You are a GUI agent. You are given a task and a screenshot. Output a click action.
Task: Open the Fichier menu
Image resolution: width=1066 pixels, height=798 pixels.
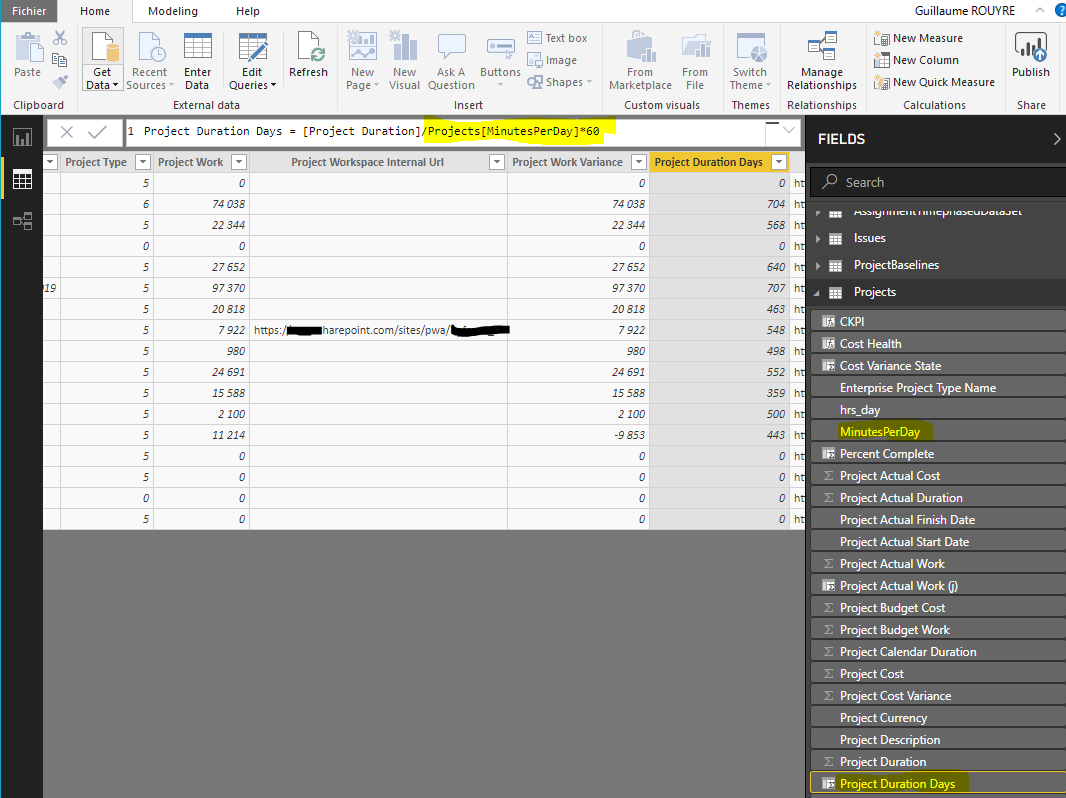point(29,11)
